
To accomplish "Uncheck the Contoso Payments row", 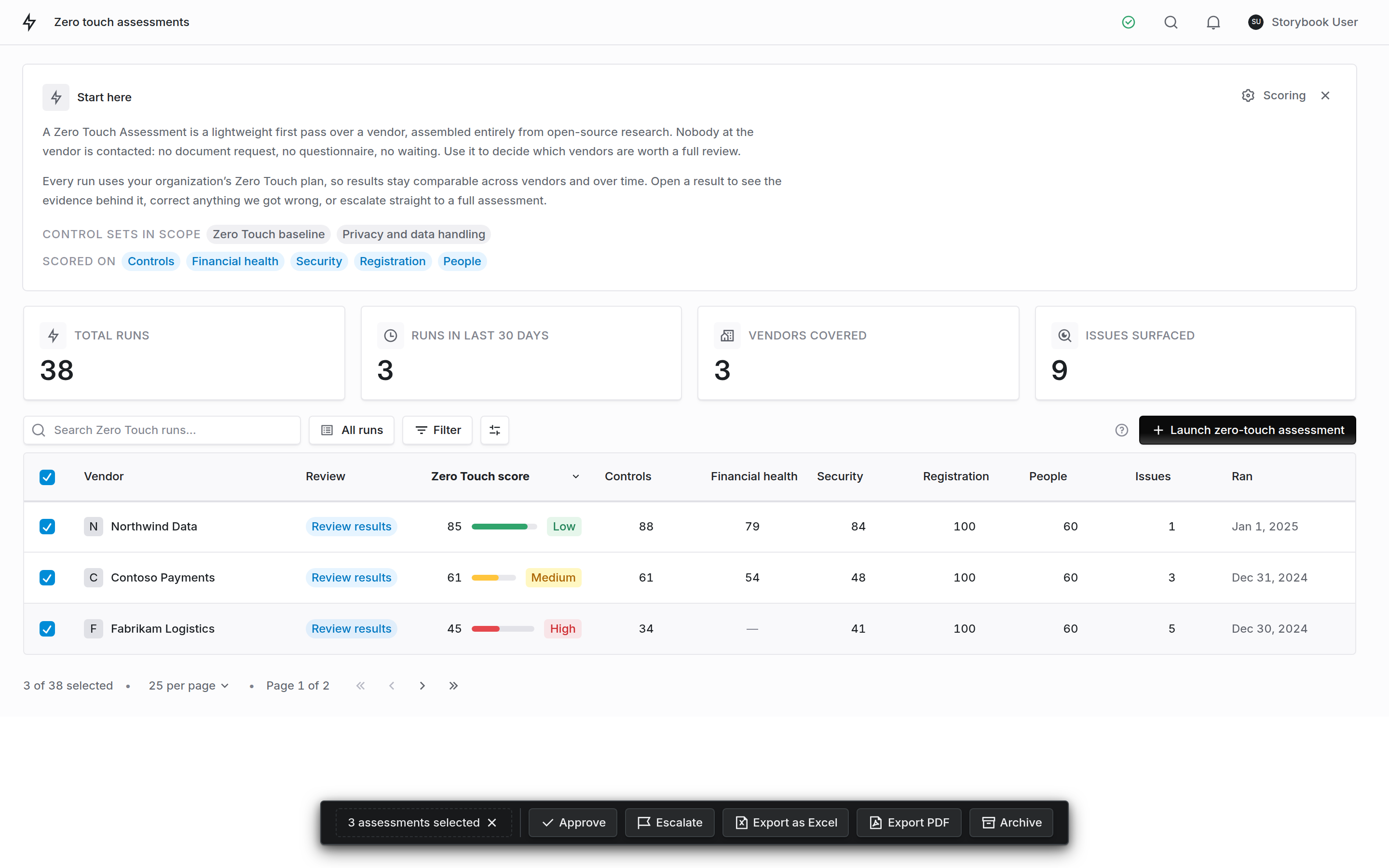I will coord(47,578).
